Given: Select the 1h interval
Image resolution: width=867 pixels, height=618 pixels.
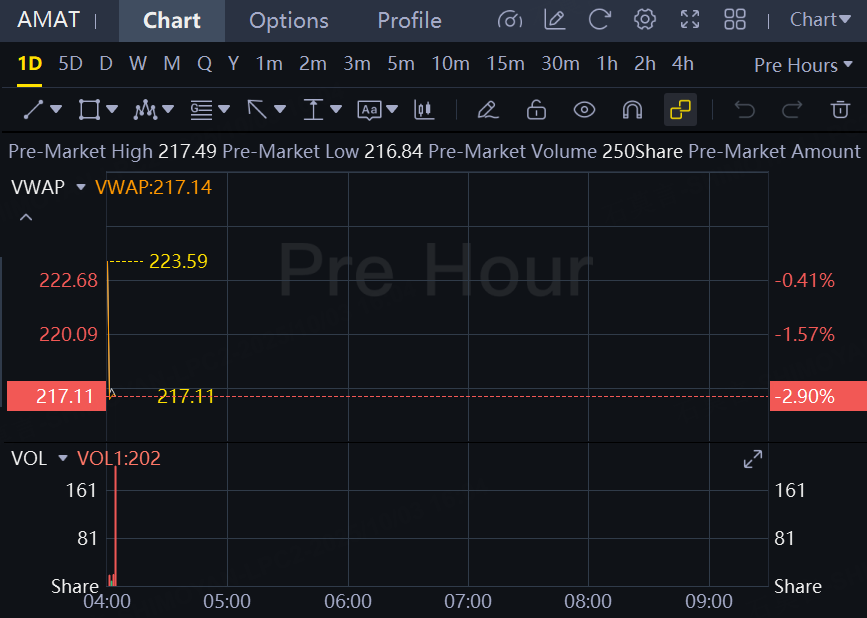Looking at the screenshot, I should (607, 64).
